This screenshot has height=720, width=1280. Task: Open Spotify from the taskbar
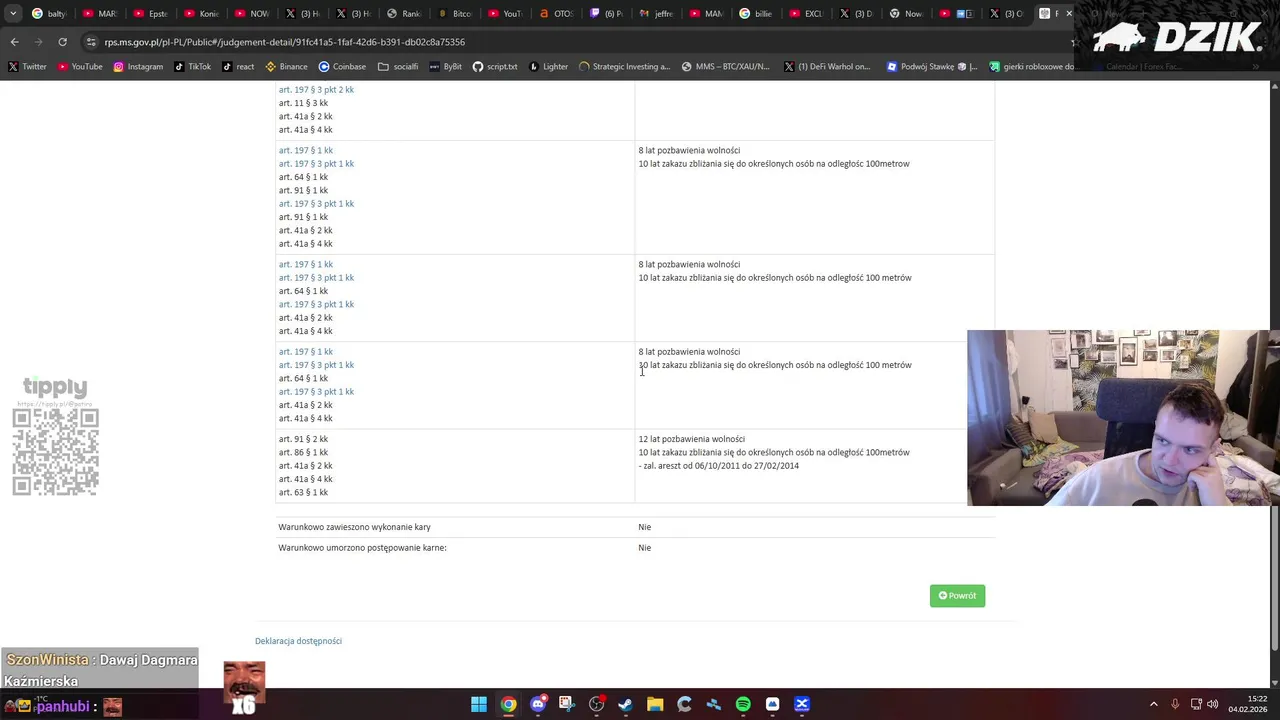(x=743, y=704)
